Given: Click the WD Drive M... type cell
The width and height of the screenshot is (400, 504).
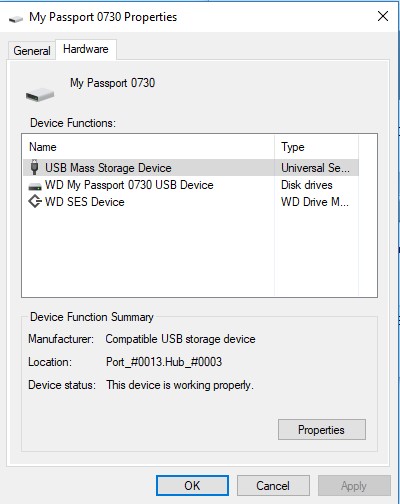Looking at the screenshot, I should click(x=315, y=202).
